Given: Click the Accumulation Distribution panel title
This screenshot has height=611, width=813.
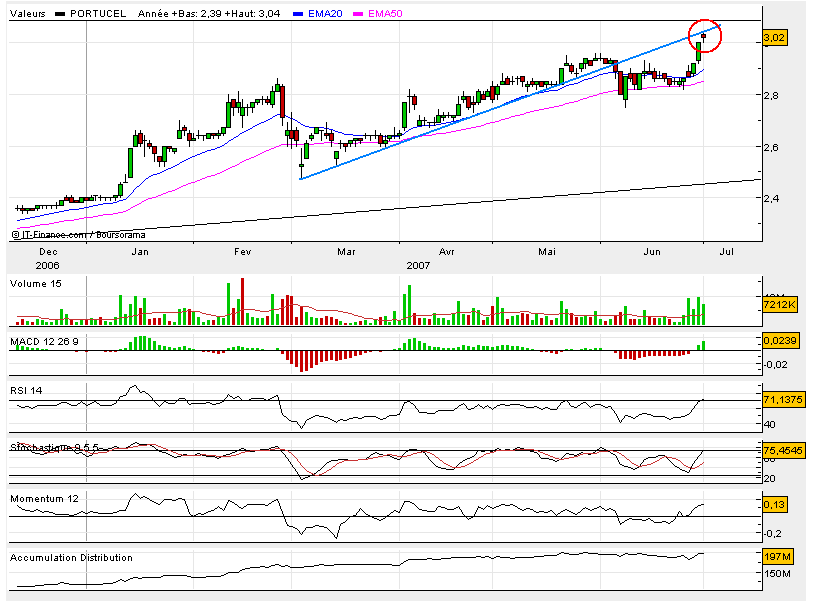Looking at the screenshot, I should coord(72,558).
